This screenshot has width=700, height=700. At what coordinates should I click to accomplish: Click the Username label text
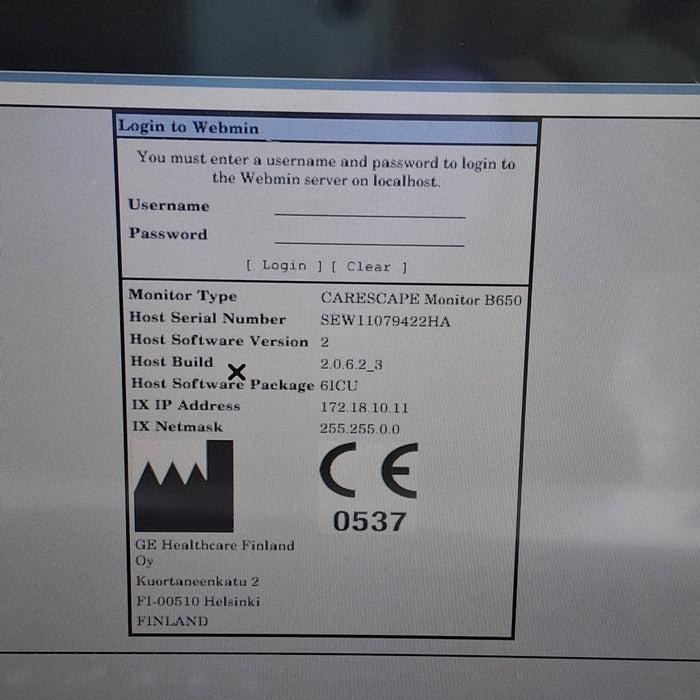coord(169,206)
